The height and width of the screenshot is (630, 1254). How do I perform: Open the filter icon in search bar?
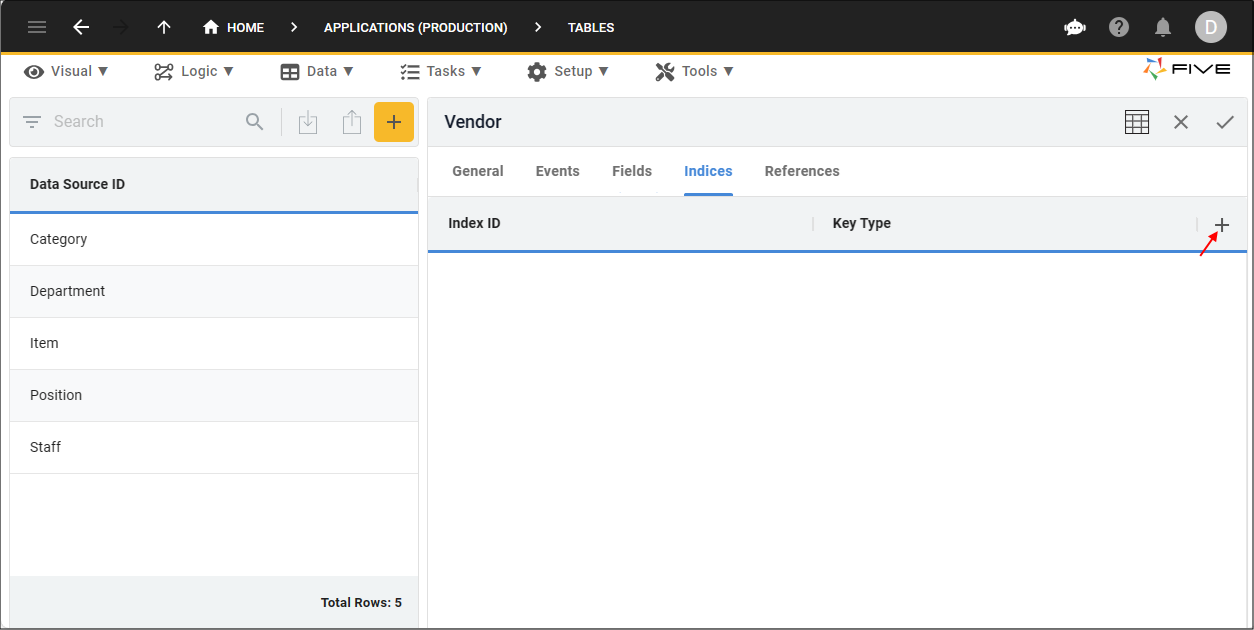[32, 122]
